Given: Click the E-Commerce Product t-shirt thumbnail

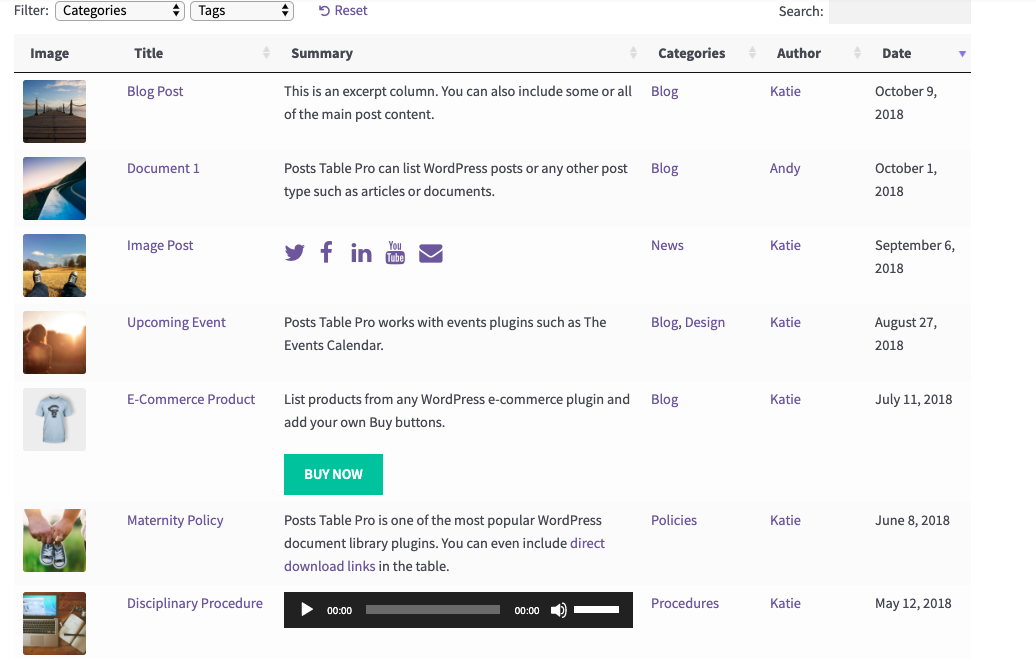Looking at the screenshot, I should (54, 419).
